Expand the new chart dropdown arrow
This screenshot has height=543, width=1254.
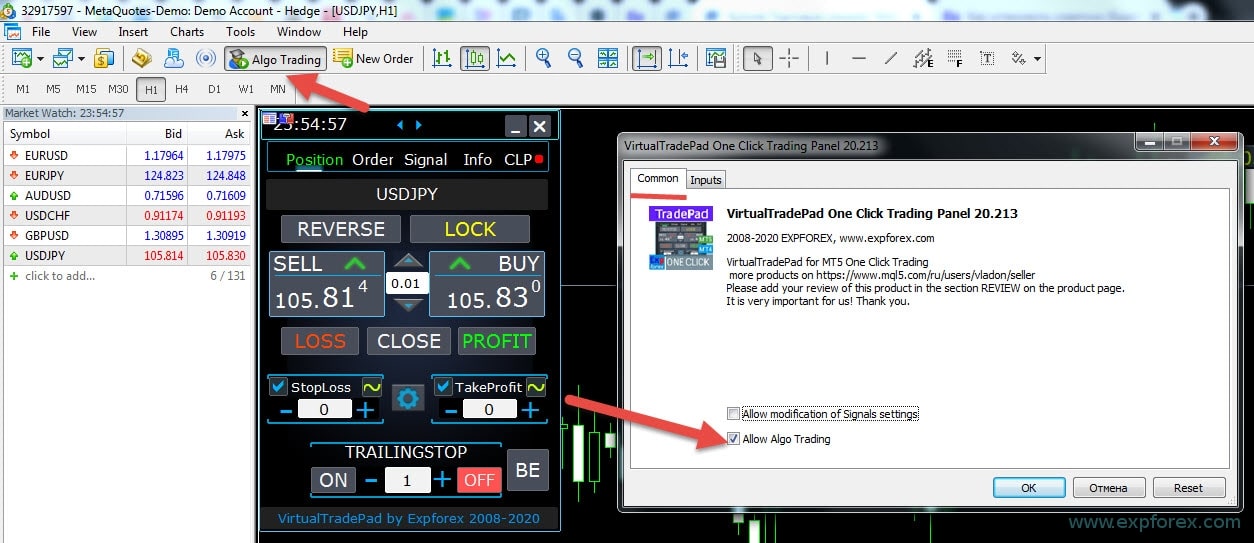[40, 59]
